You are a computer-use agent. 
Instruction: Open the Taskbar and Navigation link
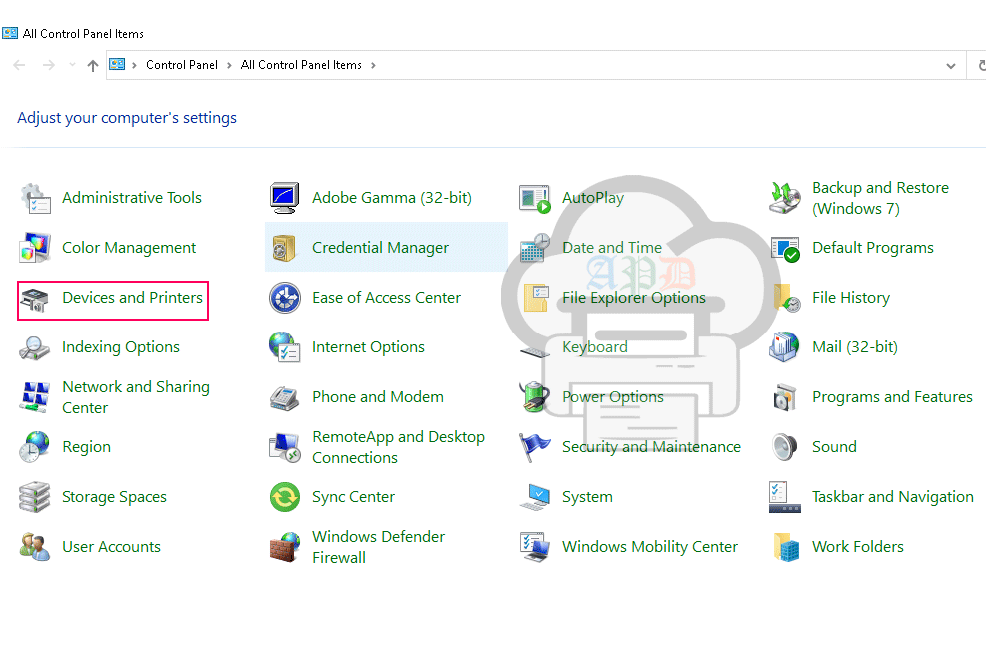tap(893, 497)
